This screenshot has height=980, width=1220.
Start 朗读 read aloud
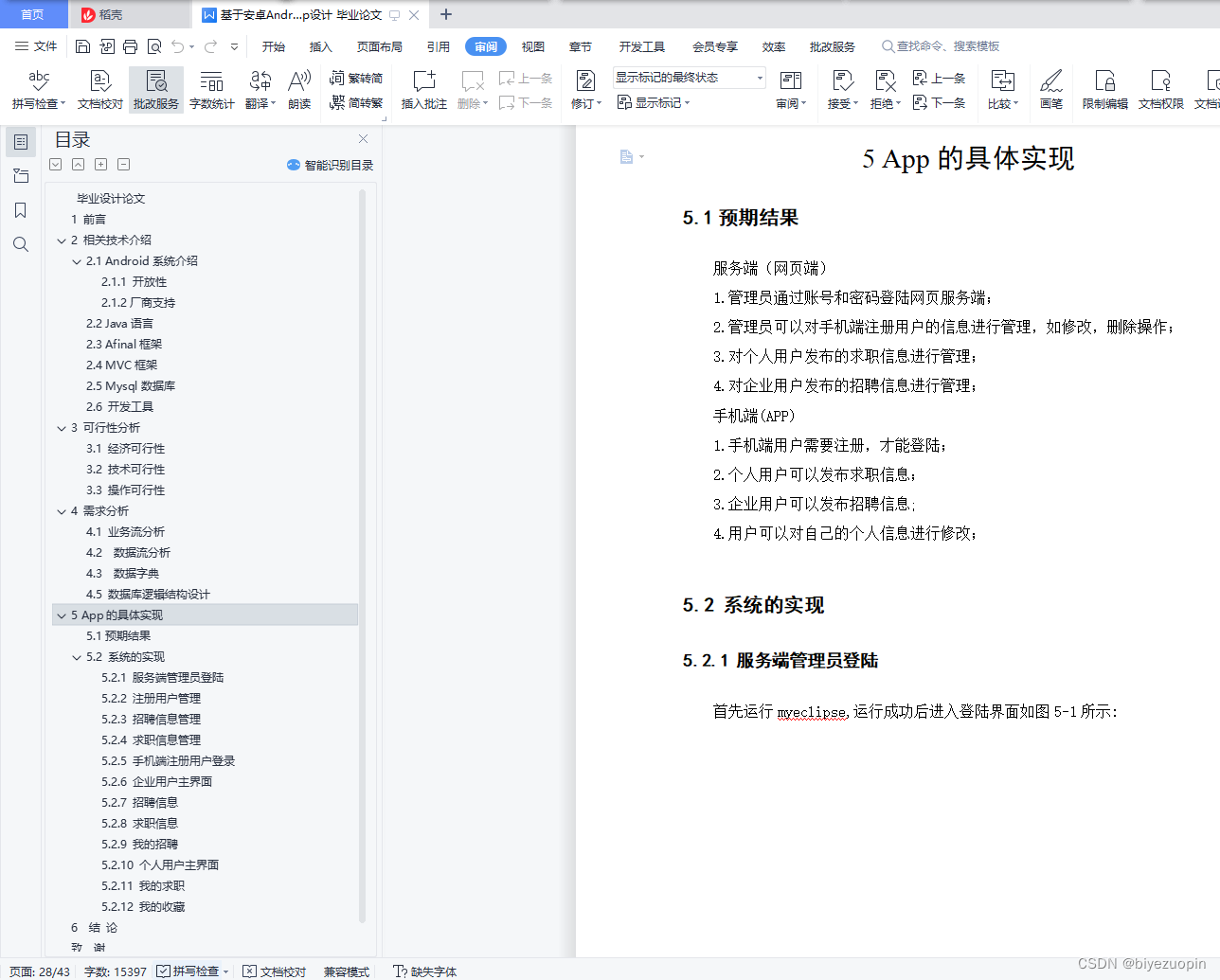(x=299, y=90)
